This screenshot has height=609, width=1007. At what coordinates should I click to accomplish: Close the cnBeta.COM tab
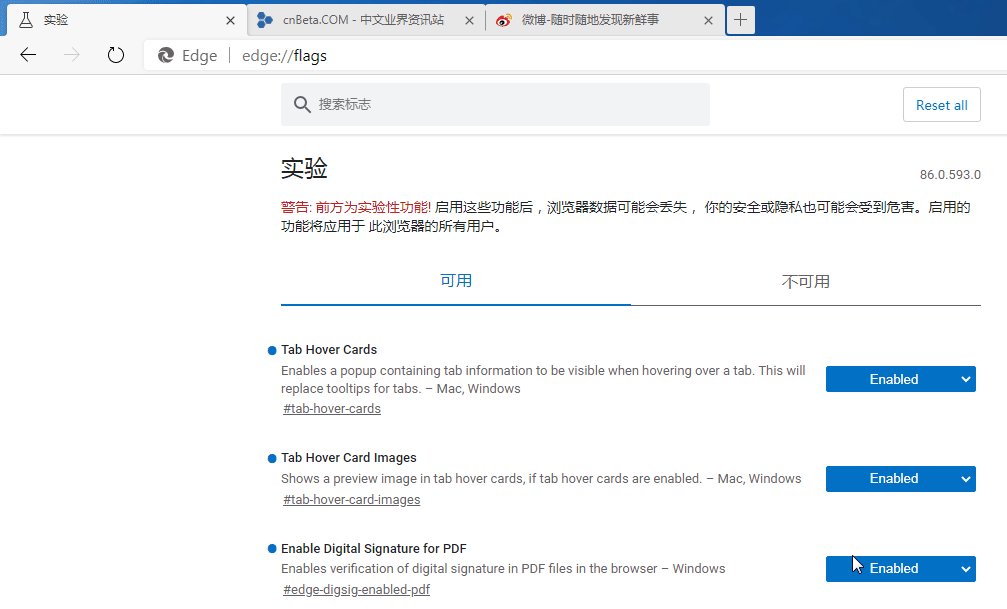[x=470, y=20]
